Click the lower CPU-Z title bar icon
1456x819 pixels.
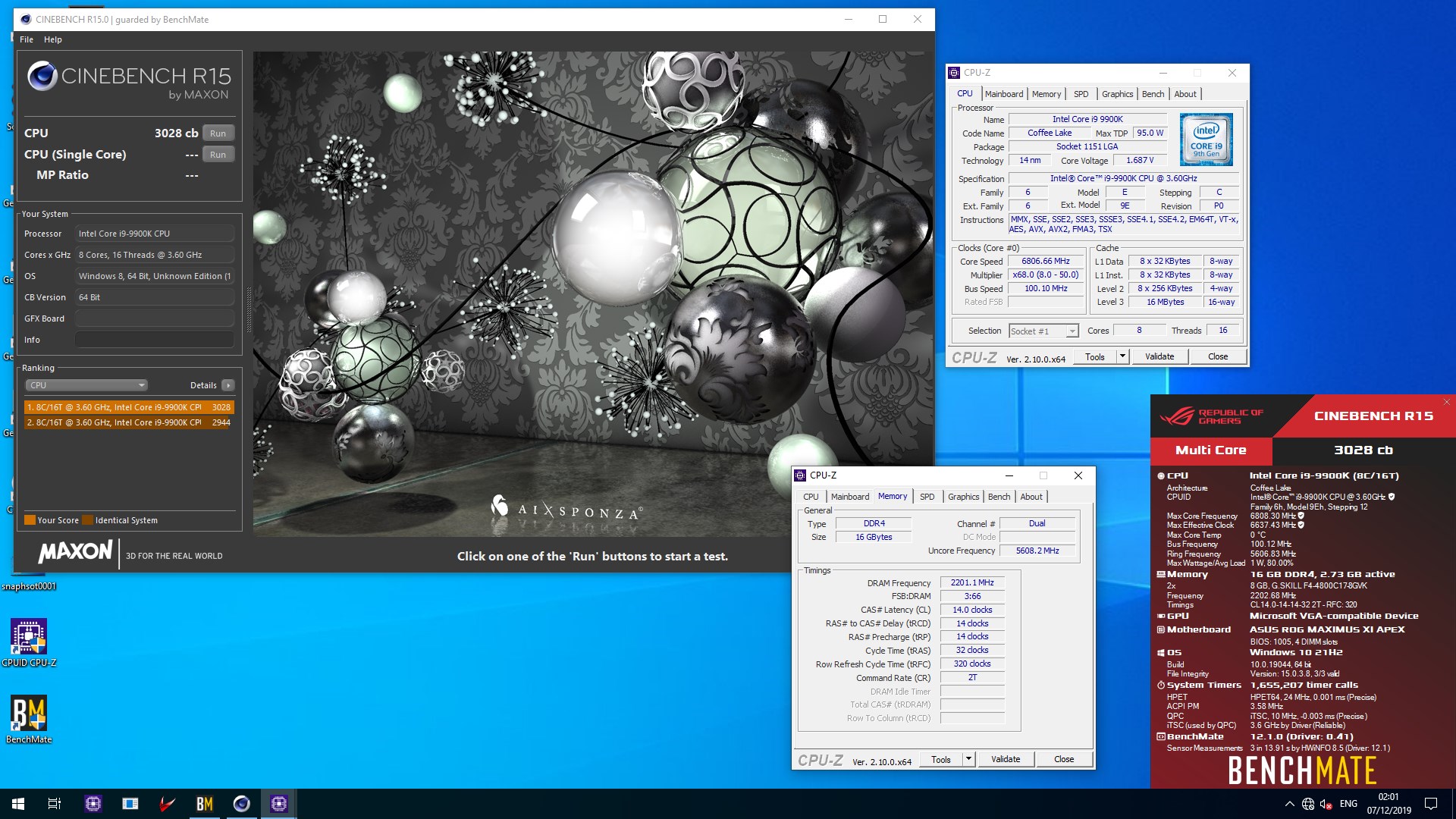point(800,475)
